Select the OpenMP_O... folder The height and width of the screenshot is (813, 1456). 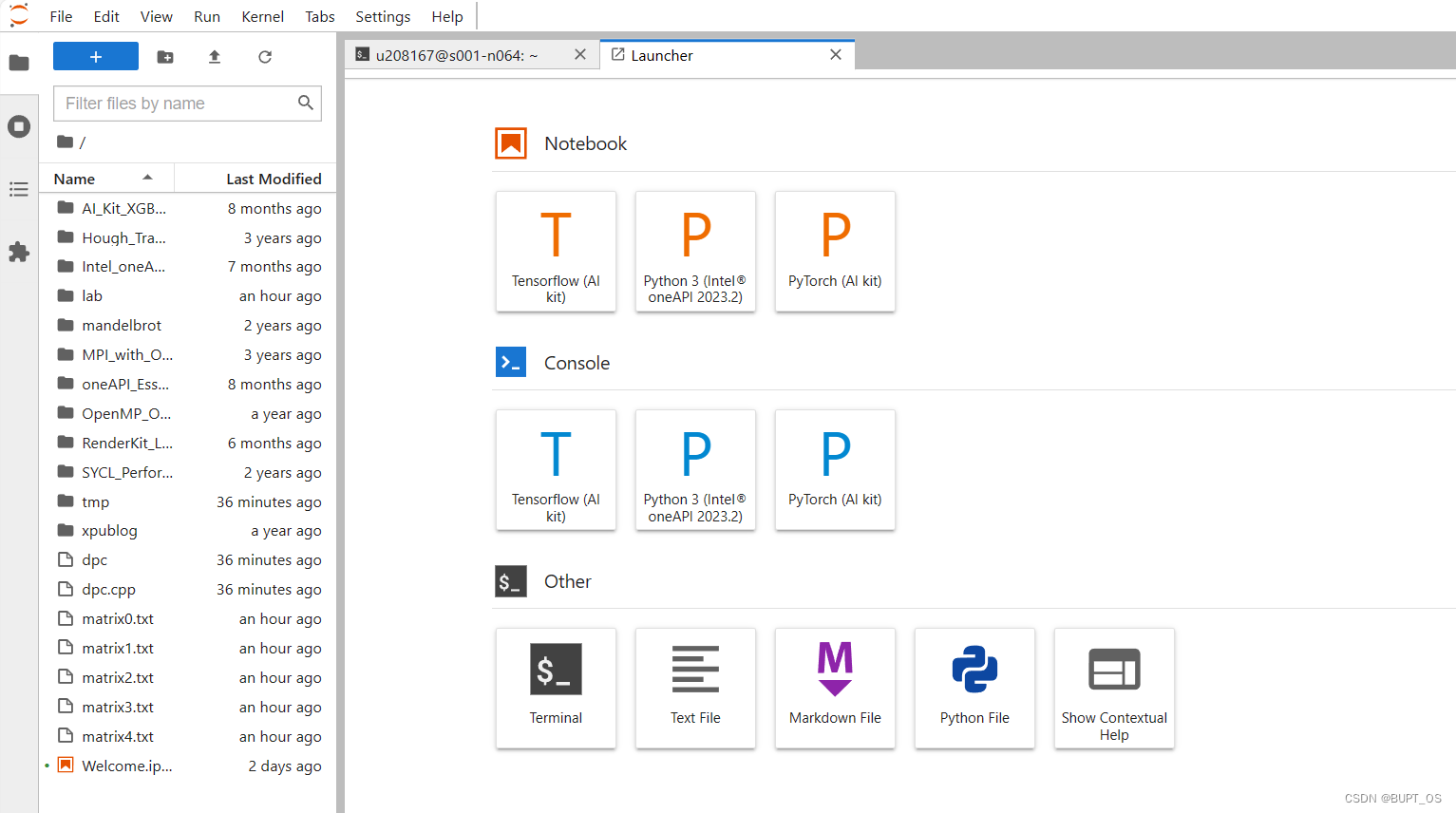[x=188, y=414]
